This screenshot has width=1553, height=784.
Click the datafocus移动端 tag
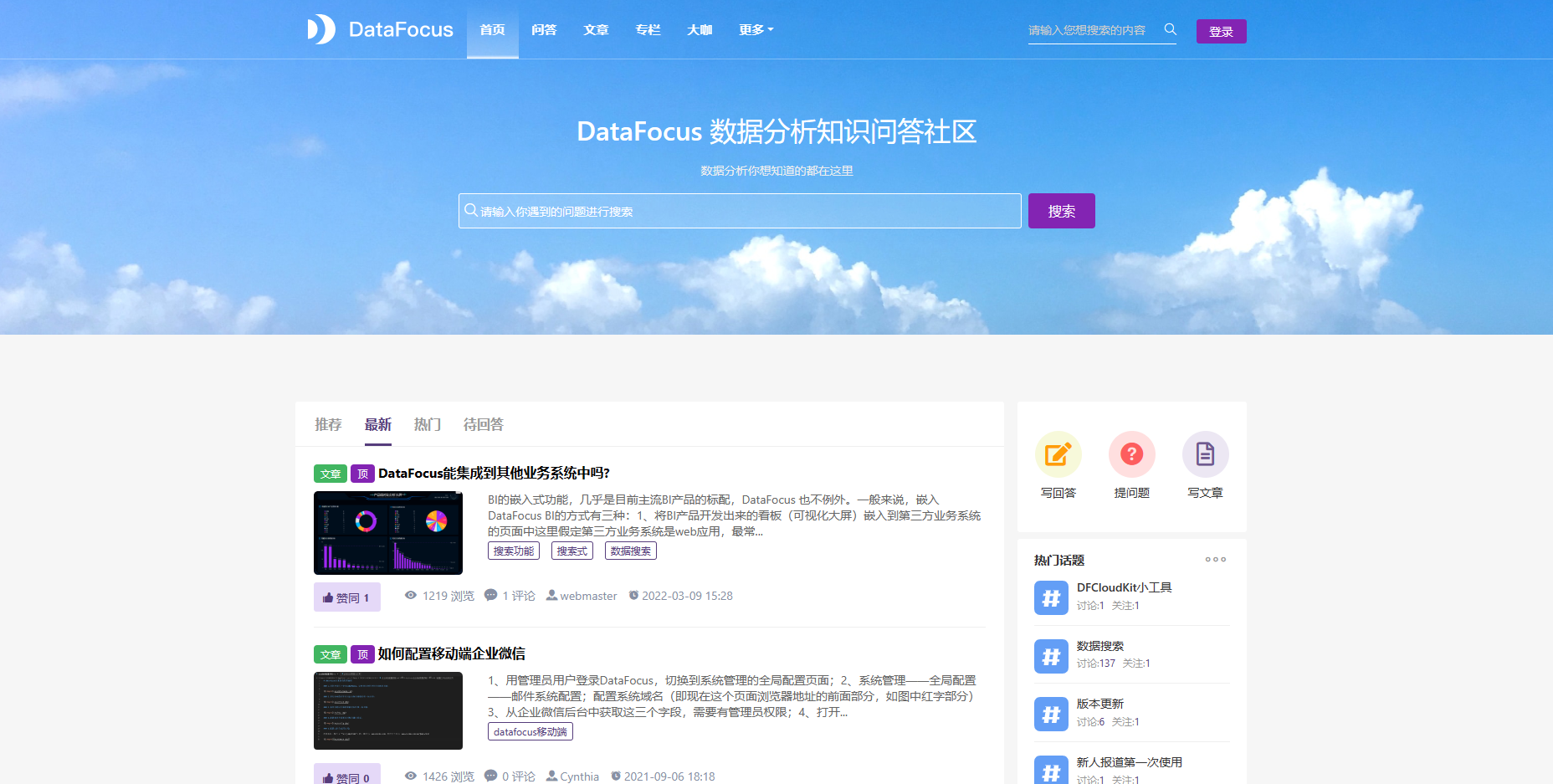[530, 731]
